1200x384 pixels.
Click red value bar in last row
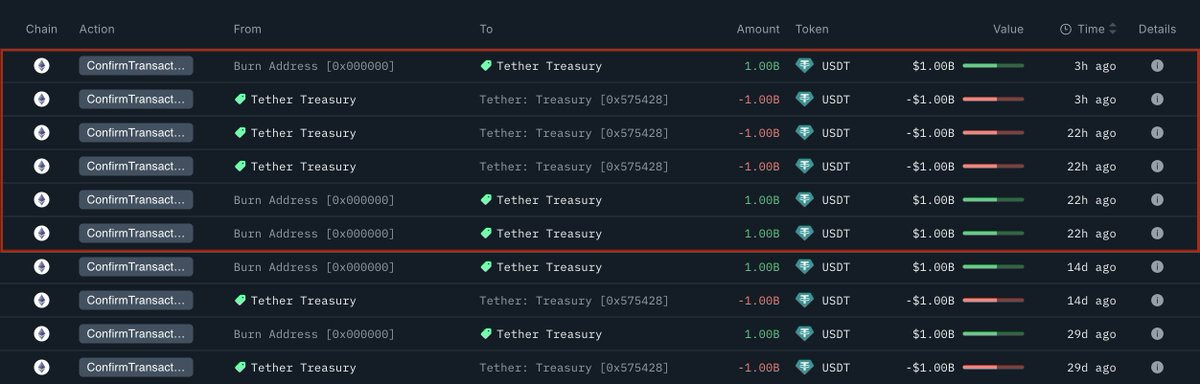[993, 367]
